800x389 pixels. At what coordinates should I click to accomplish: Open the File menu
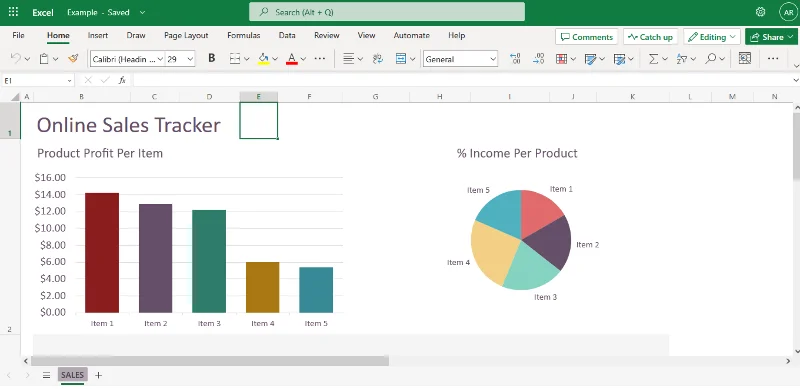coord(18,35)
